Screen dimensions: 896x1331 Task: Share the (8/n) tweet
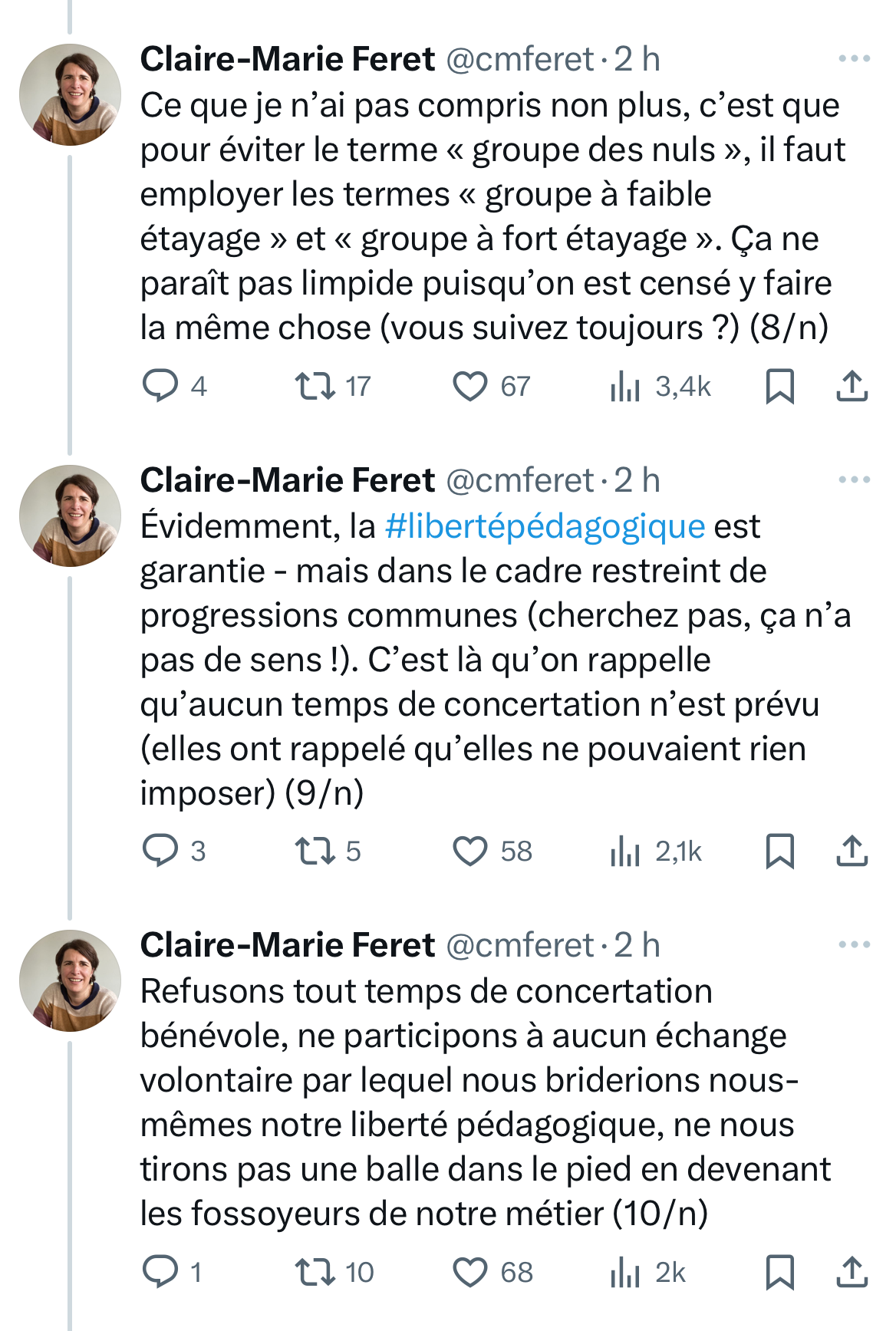coord(852,387)
